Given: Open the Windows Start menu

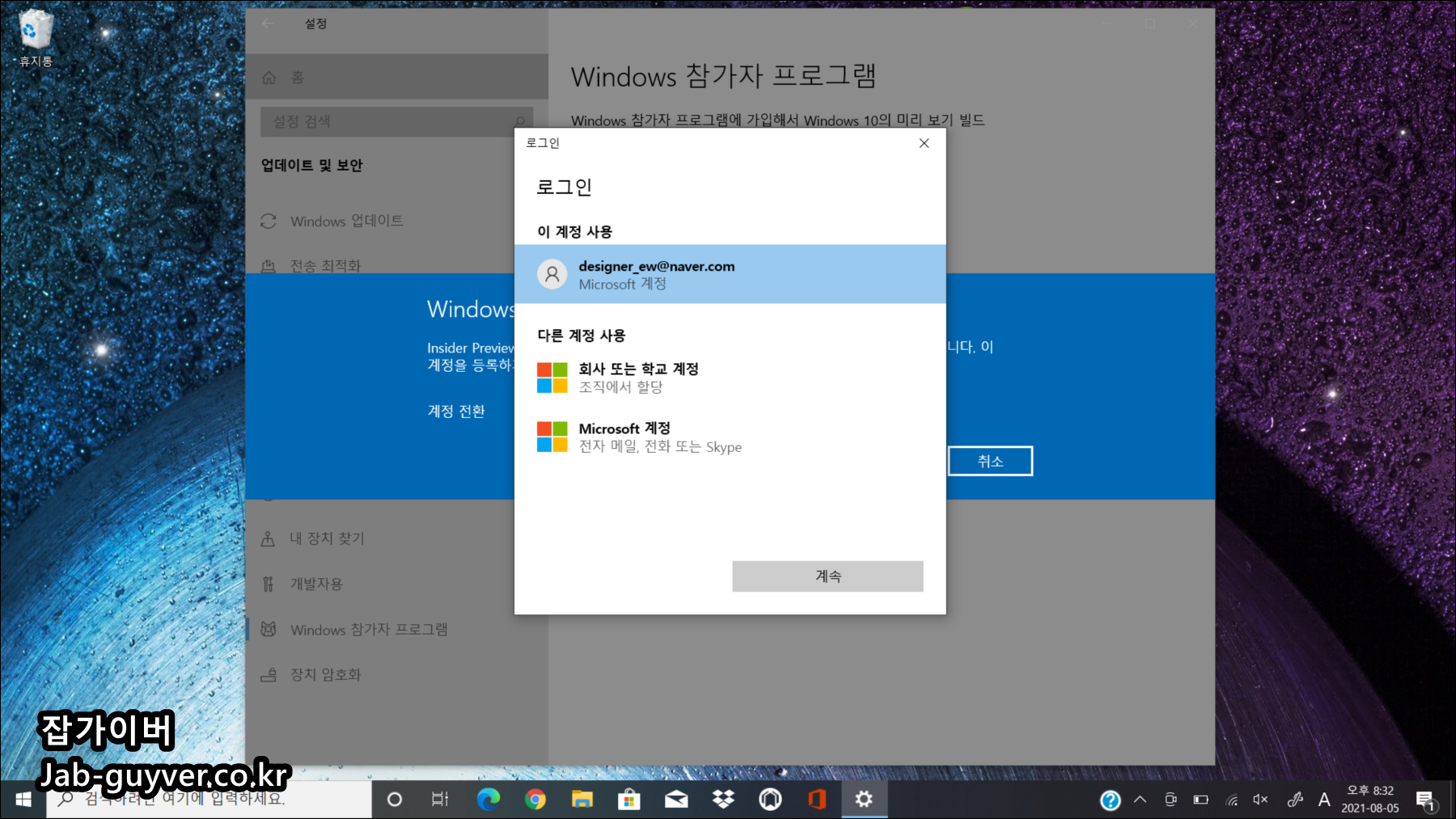Looking at the screenshot, I should [23, 800].
